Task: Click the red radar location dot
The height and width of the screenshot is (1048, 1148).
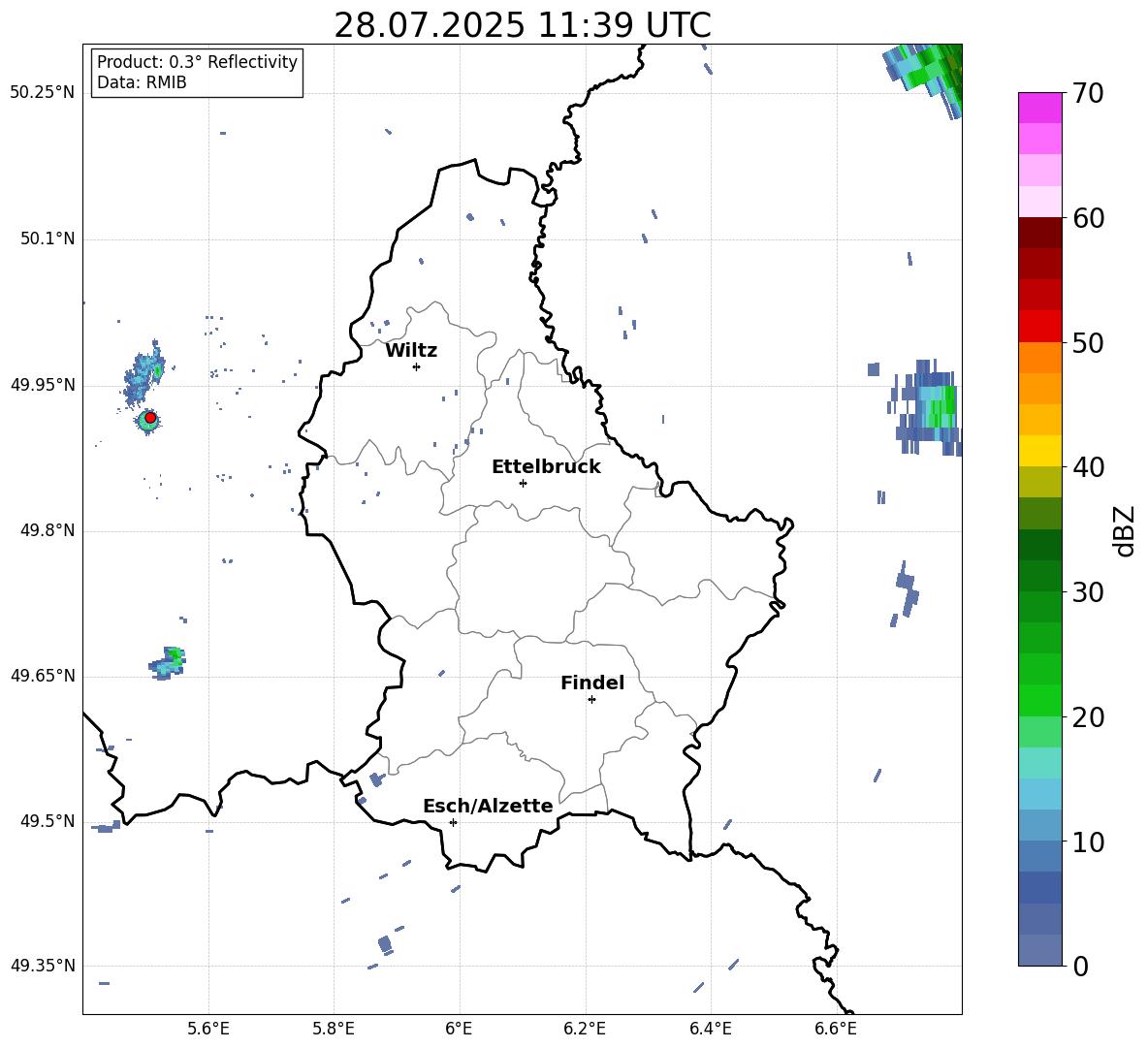Action: (150, 418)
